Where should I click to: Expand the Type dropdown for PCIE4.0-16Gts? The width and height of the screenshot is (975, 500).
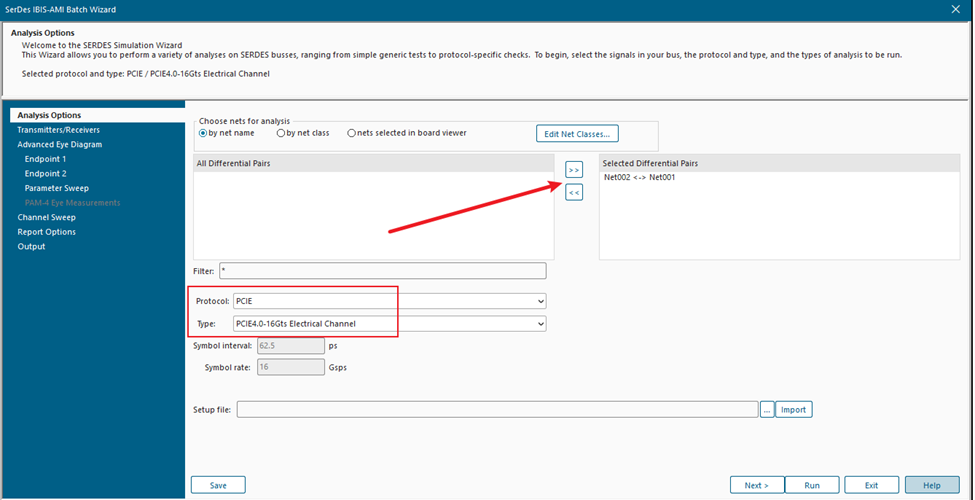click(x=389, y=323)
